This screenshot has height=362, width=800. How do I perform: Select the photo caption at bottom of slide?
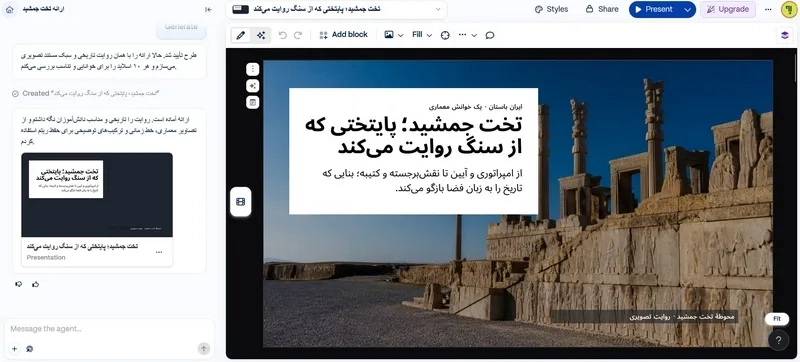[x=682, y=317]
